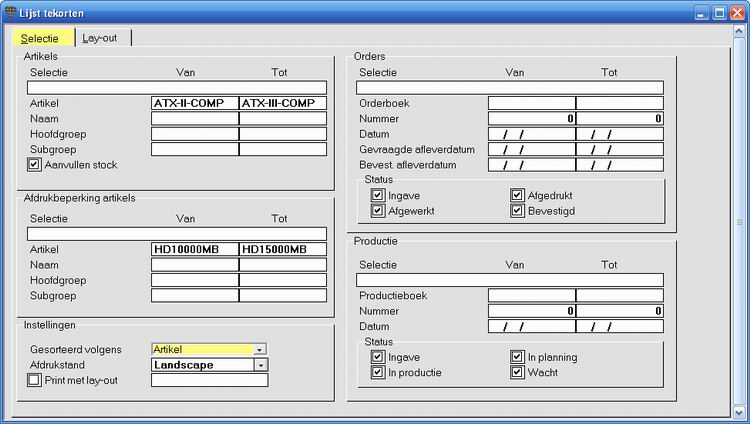Click the Orders Selectie input field
Screen dimensions: 750x424
(510, 88)
